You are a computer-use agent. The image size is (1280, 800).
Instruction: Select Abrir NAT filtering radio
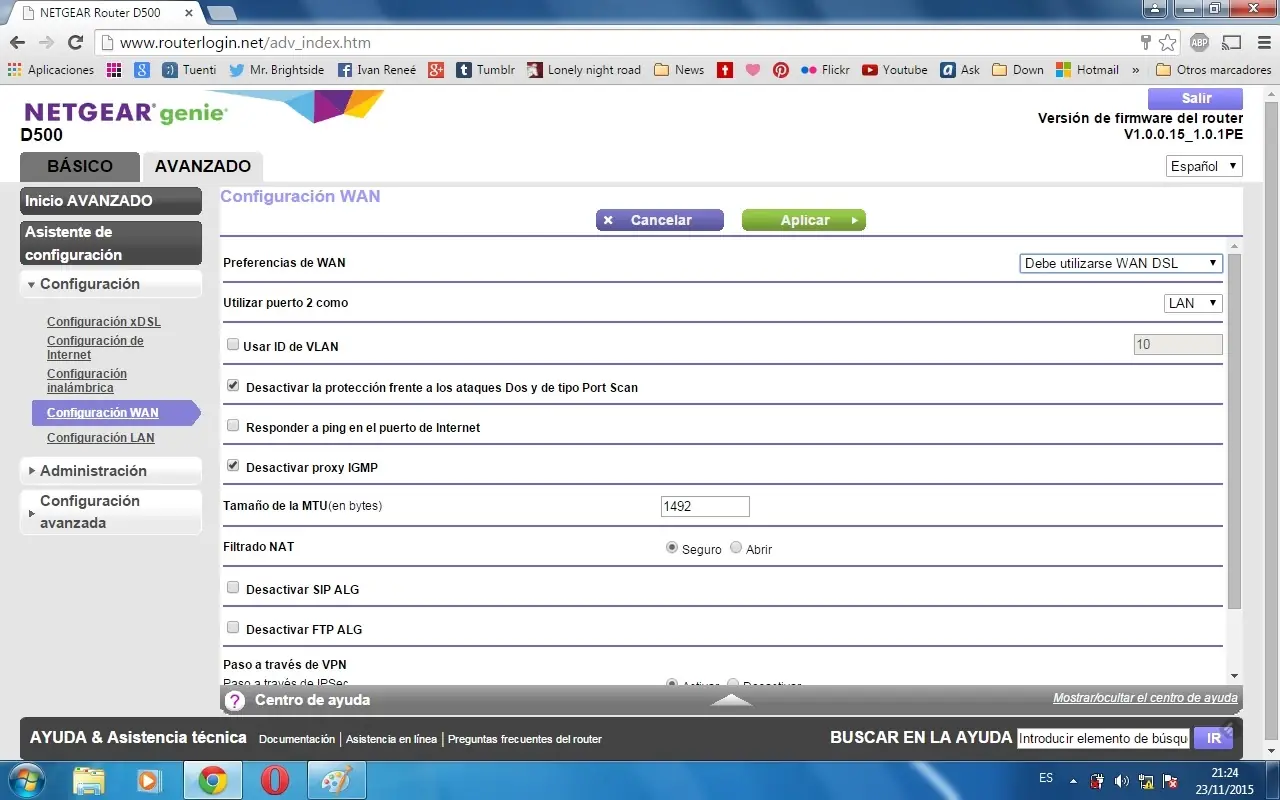click(736, 547)
